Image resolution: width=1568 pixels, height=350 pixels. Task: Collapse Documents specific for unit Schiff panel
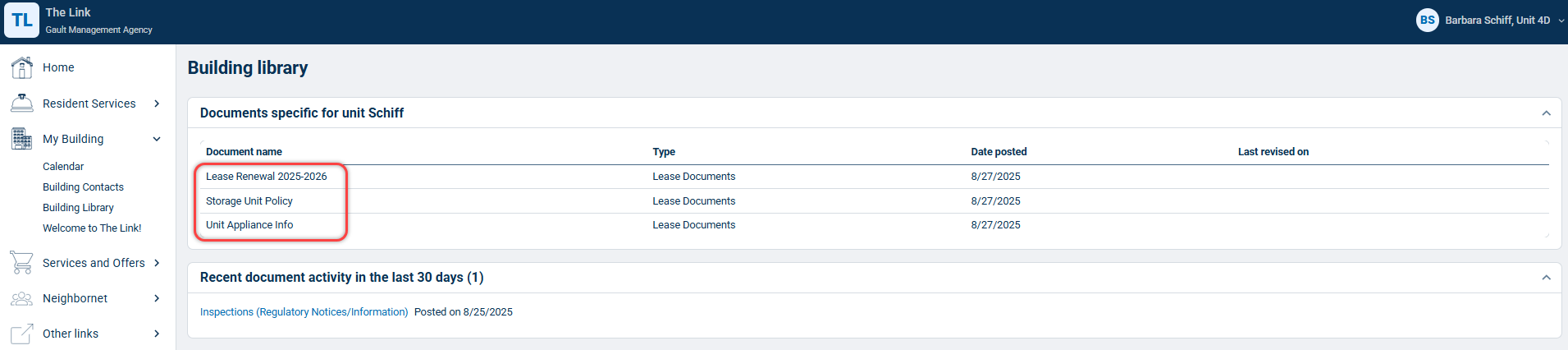tap(1546, 113)
